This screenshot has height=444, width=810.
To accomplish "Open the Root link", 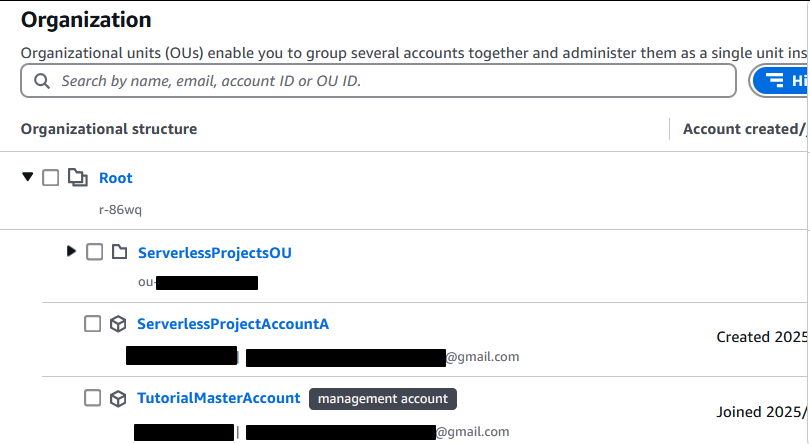I will [x=116, y=178].
